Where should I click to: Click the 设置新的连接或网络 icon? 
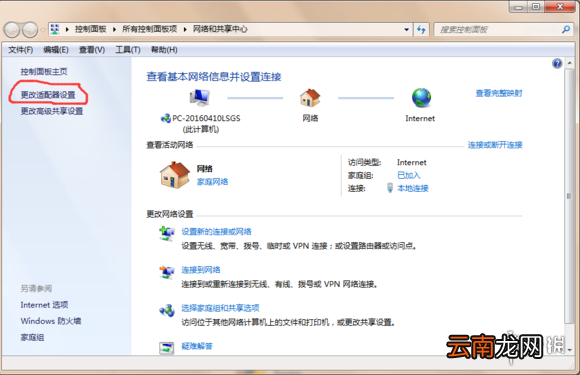pyautogui.click(x=167, y=234)
